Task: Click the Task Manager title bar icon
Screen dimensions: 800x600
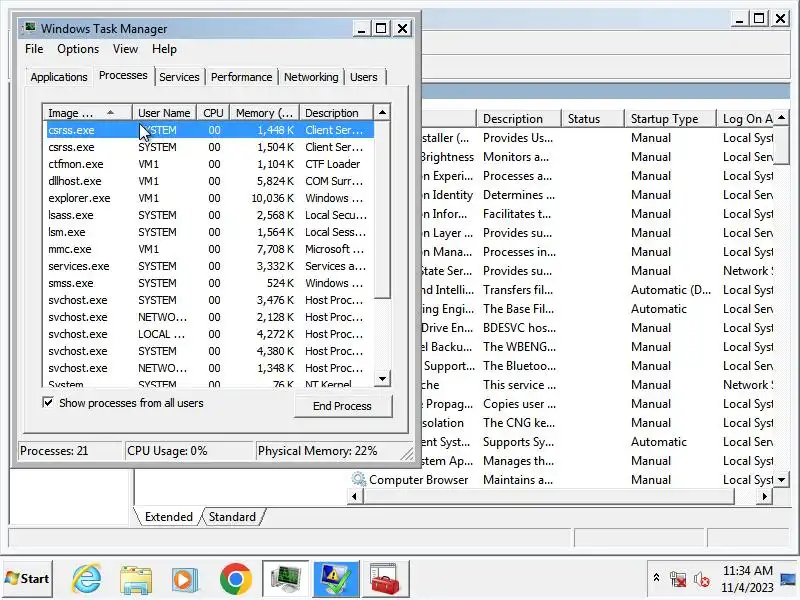Action: pos(30,28)
